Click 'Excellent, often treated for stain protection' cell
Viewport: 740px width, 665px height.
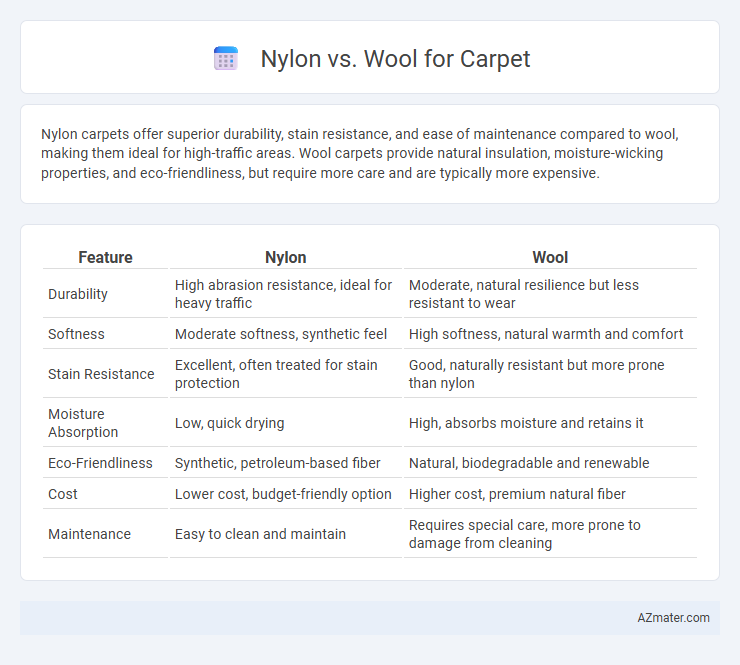(x=286, y=374)
